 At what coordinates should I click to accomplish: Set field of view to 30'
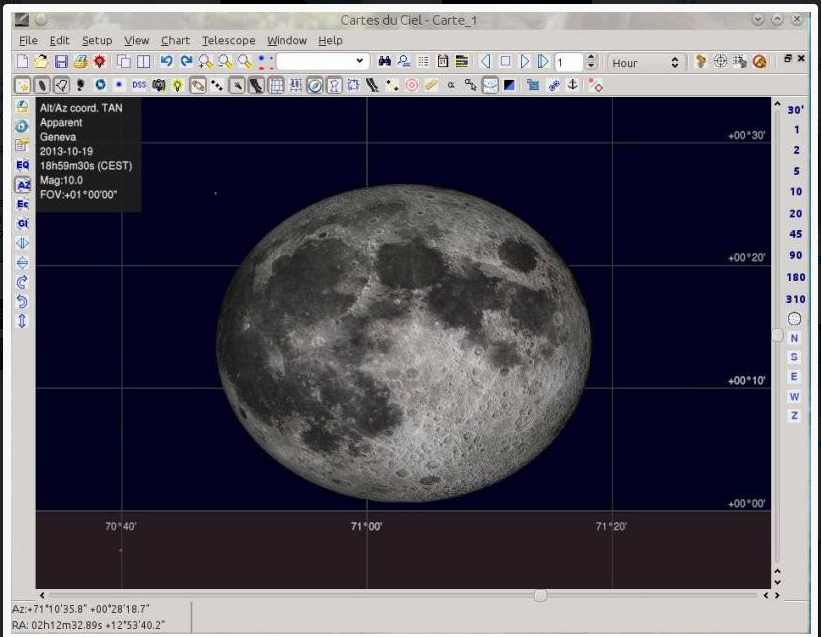pyautogui.click(x=795, y=109)
